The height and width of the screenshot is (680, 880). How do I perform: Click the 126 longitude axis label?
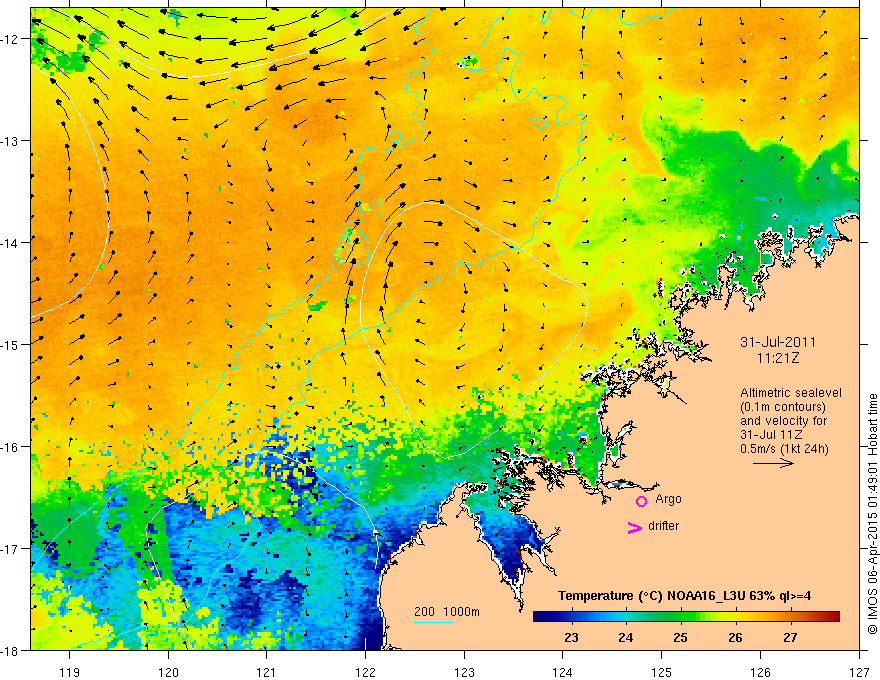point(760,672)
